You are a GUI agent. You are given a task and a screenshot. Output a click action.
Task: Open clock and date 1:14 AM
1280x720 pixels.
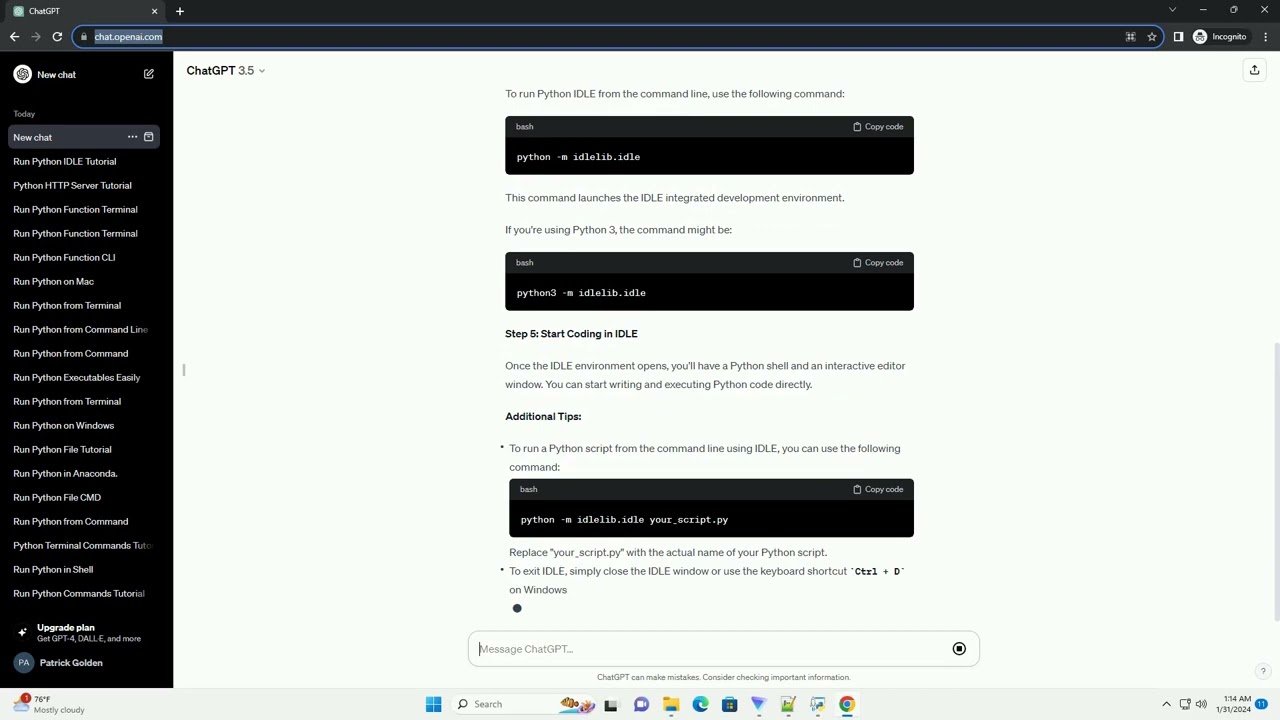click(x=1237, y=704)
